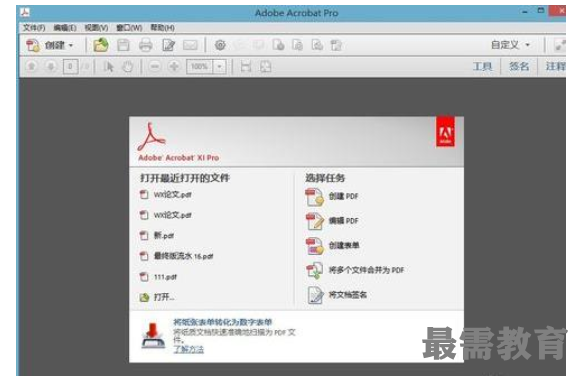Click the zoom in plus icon
This screenshot has height=383, width=574.
tap(174, 67)
